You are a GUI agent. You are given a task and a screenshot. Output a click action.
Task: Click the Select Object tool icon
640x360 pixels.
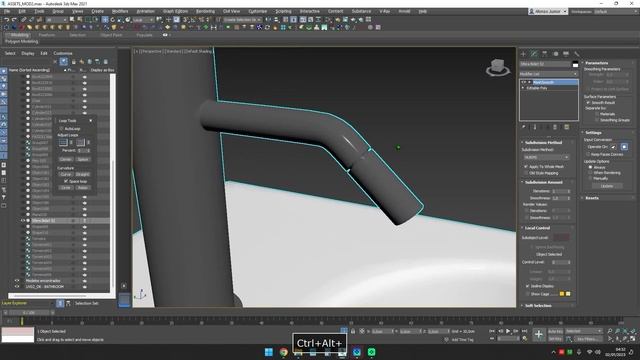point(72,20)
